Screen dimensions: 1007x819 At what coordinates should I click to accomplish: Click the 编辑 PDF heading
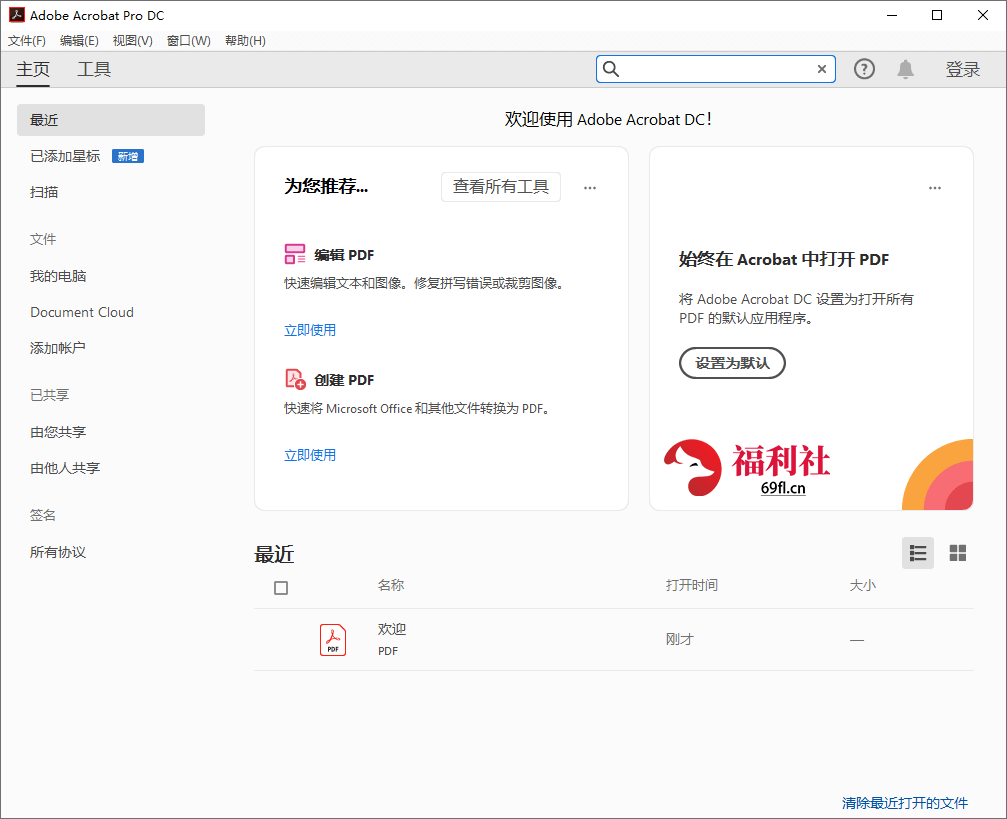pos(344,255)
